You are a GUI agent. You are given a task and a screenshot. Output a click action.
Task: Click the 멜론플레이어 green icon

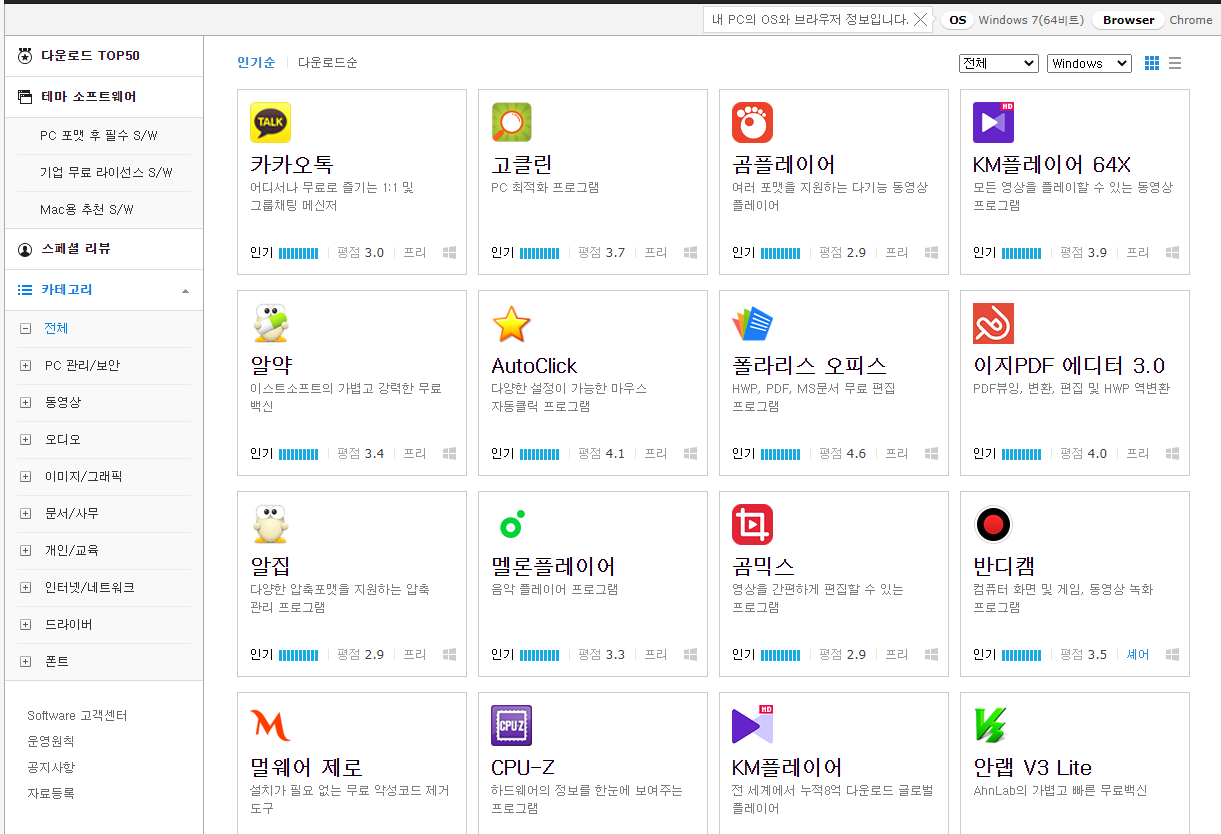(x=511, y=524)
